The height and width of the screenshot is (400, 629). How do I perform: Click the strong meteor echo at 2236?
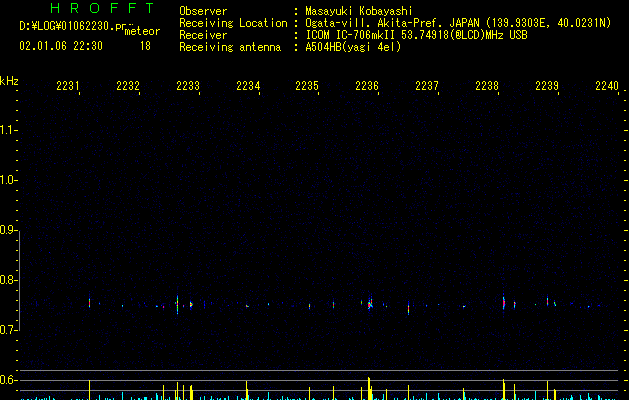[370, 303]
